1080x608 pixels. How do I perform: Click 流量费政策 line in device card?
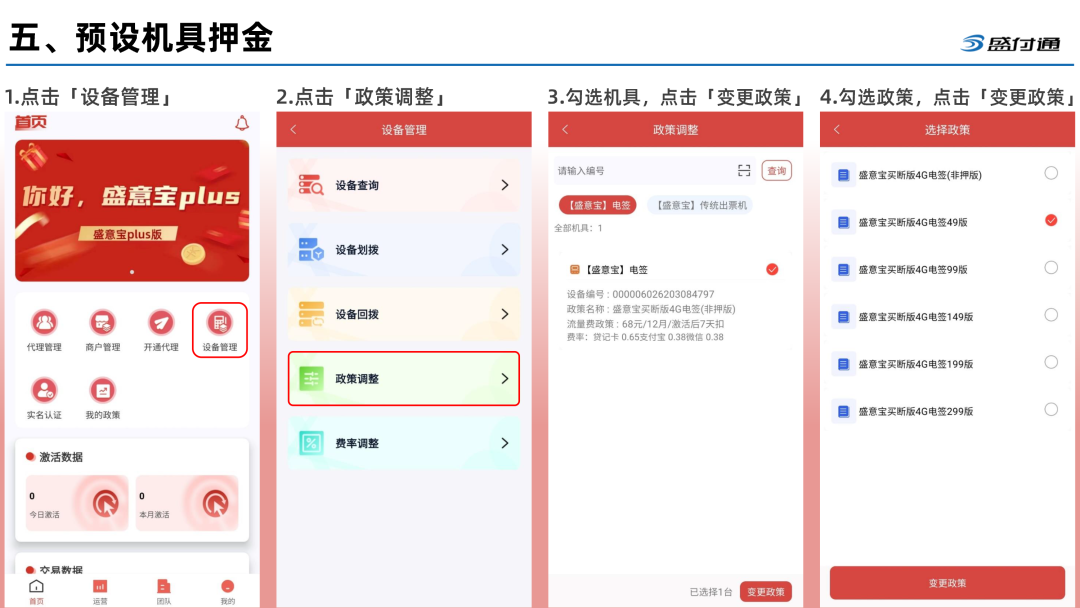click(x=645, y=324)
